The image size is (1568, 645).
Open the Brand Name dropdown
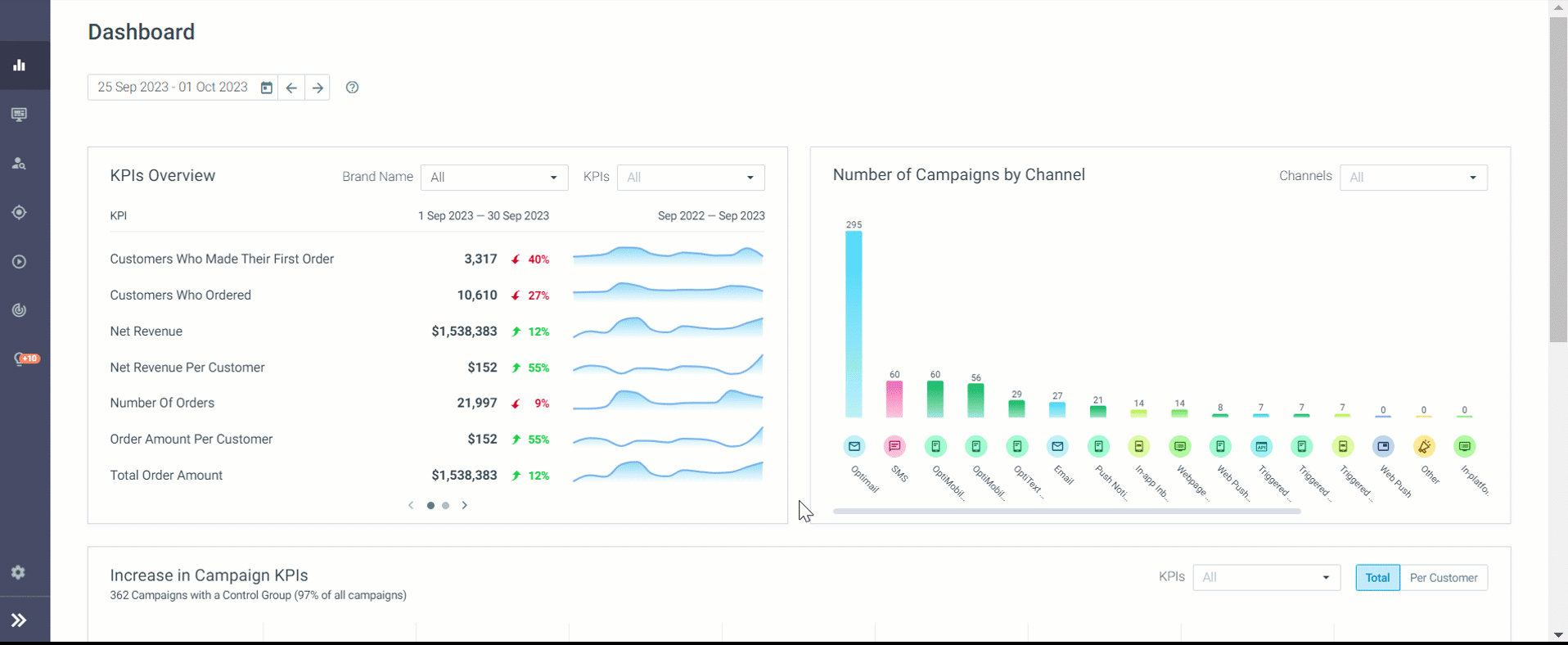click(x=494, y=178)
